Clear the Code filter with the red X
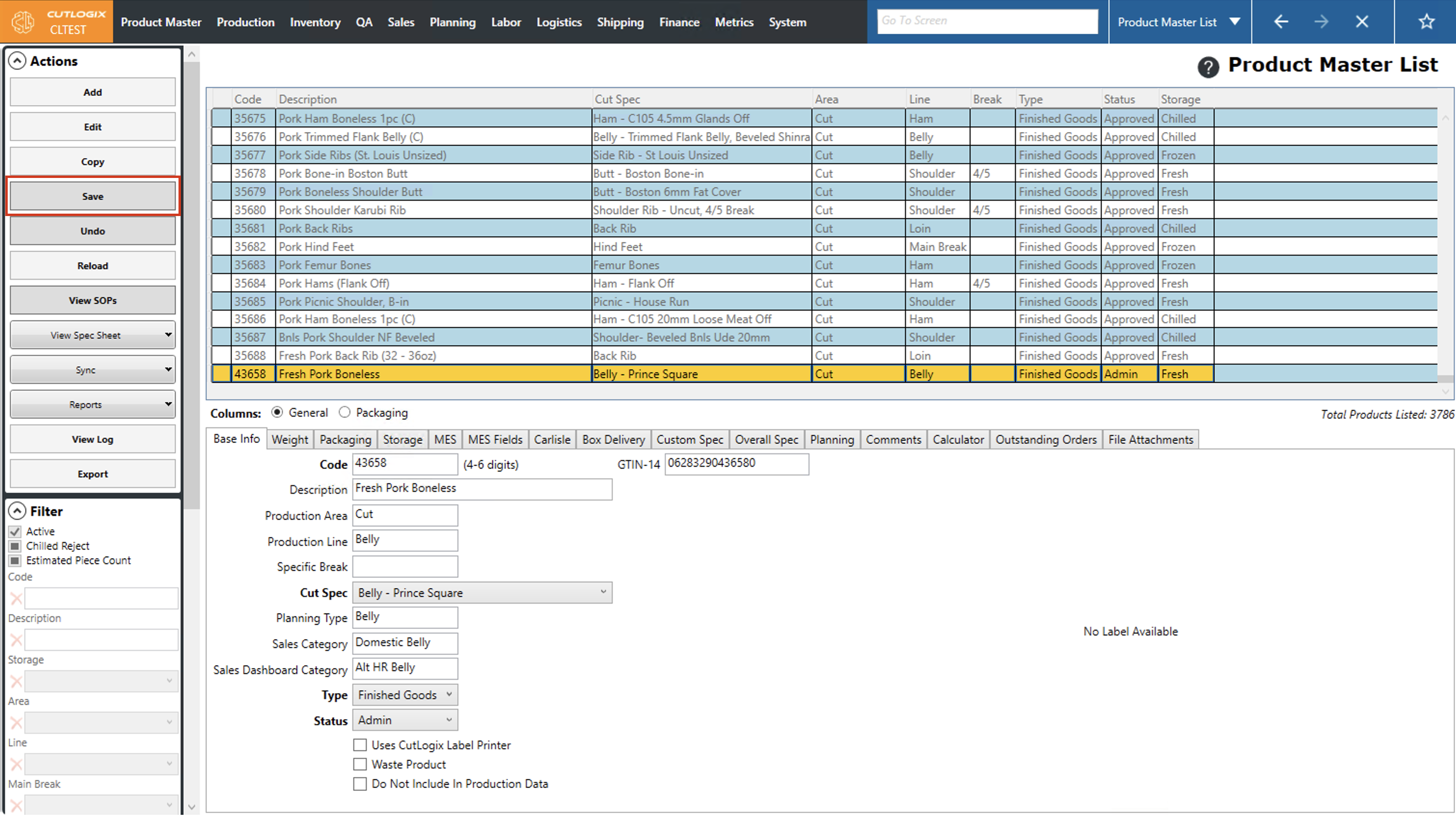The image size is (1456, 815). click(x=16, y=598)
